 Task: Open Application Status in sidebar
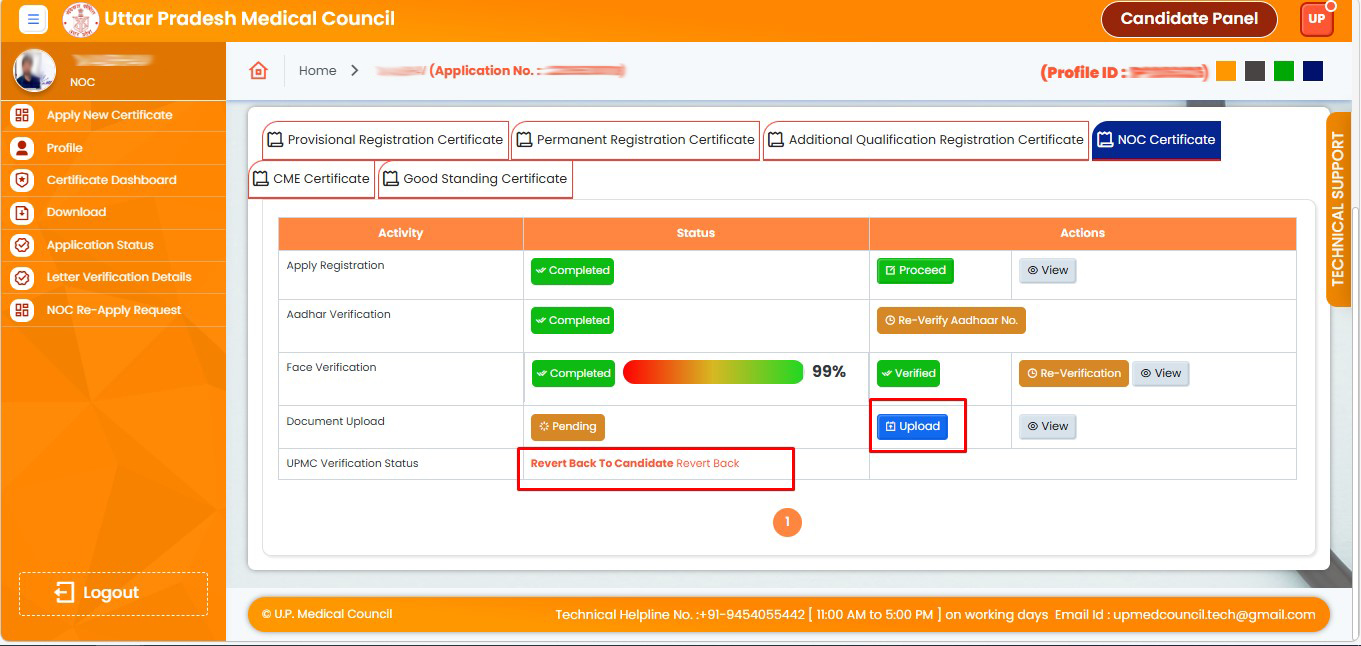[100, 245]
